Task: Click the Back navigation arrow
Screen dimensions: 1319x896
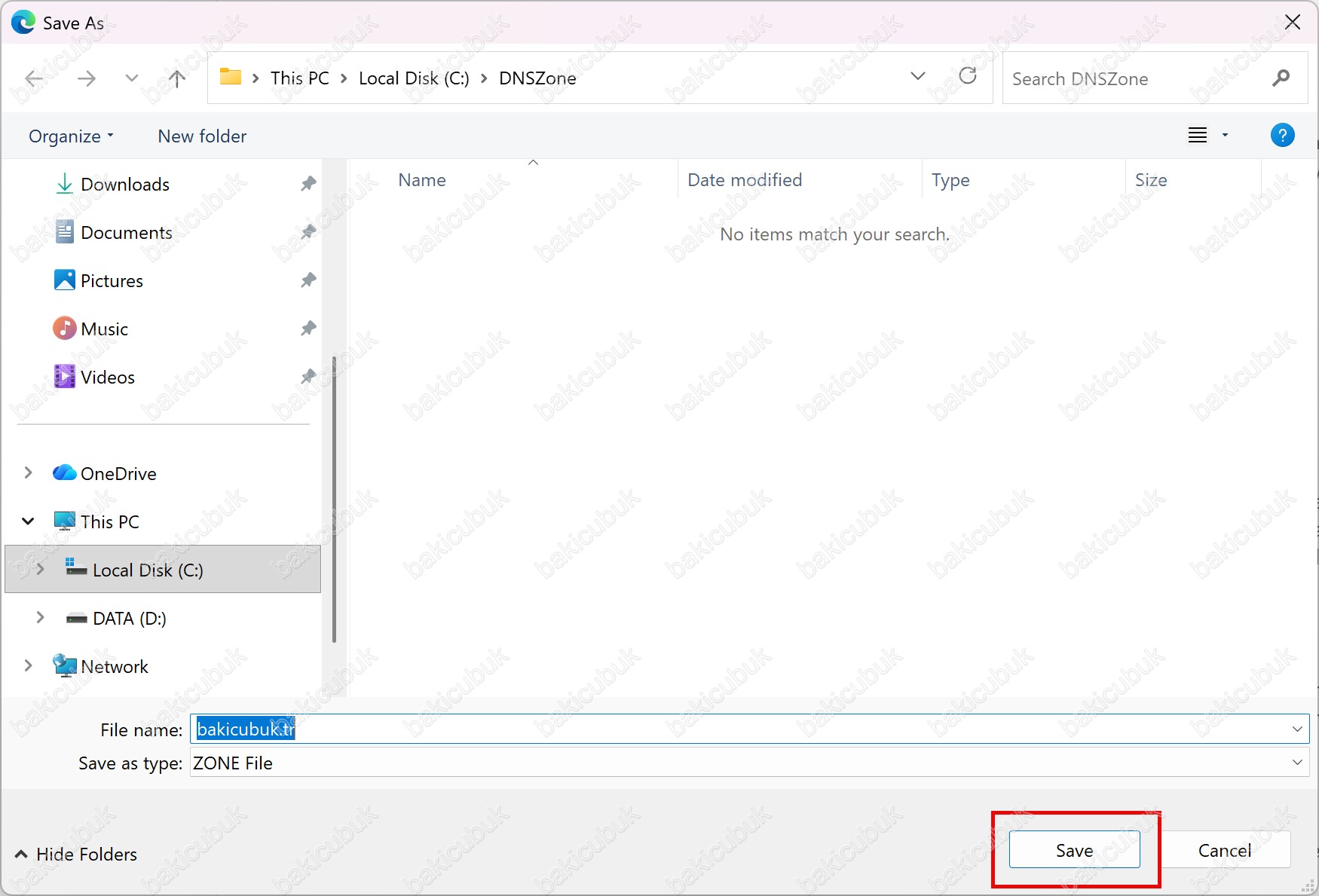Action: click(34, 78)
